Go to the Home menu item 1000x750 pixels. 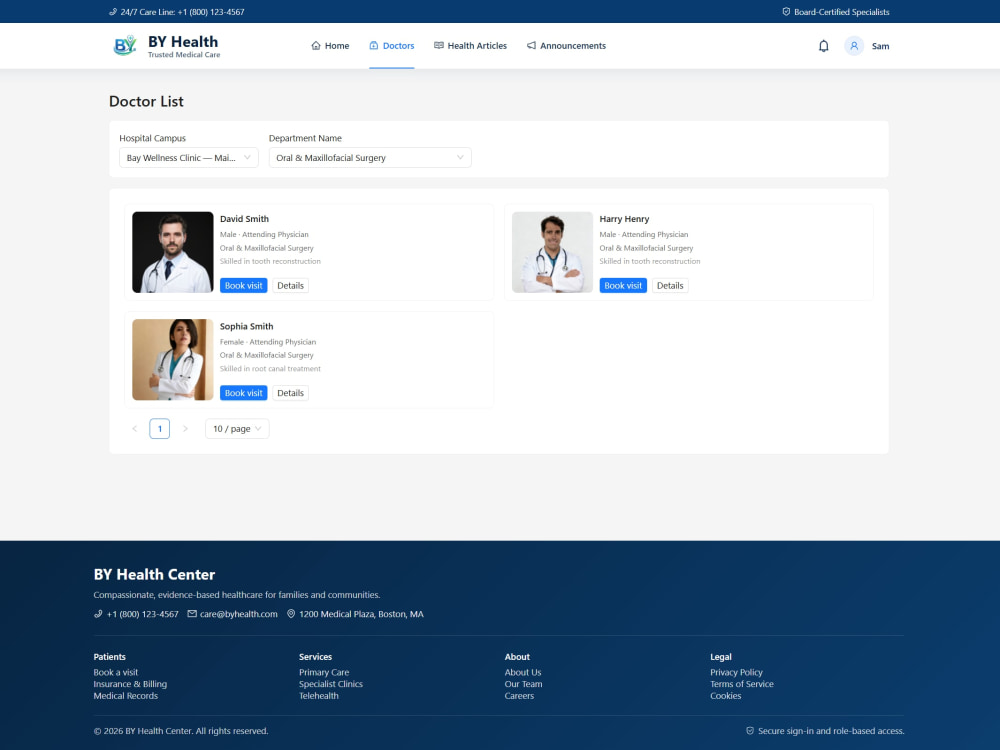point(330,45)
